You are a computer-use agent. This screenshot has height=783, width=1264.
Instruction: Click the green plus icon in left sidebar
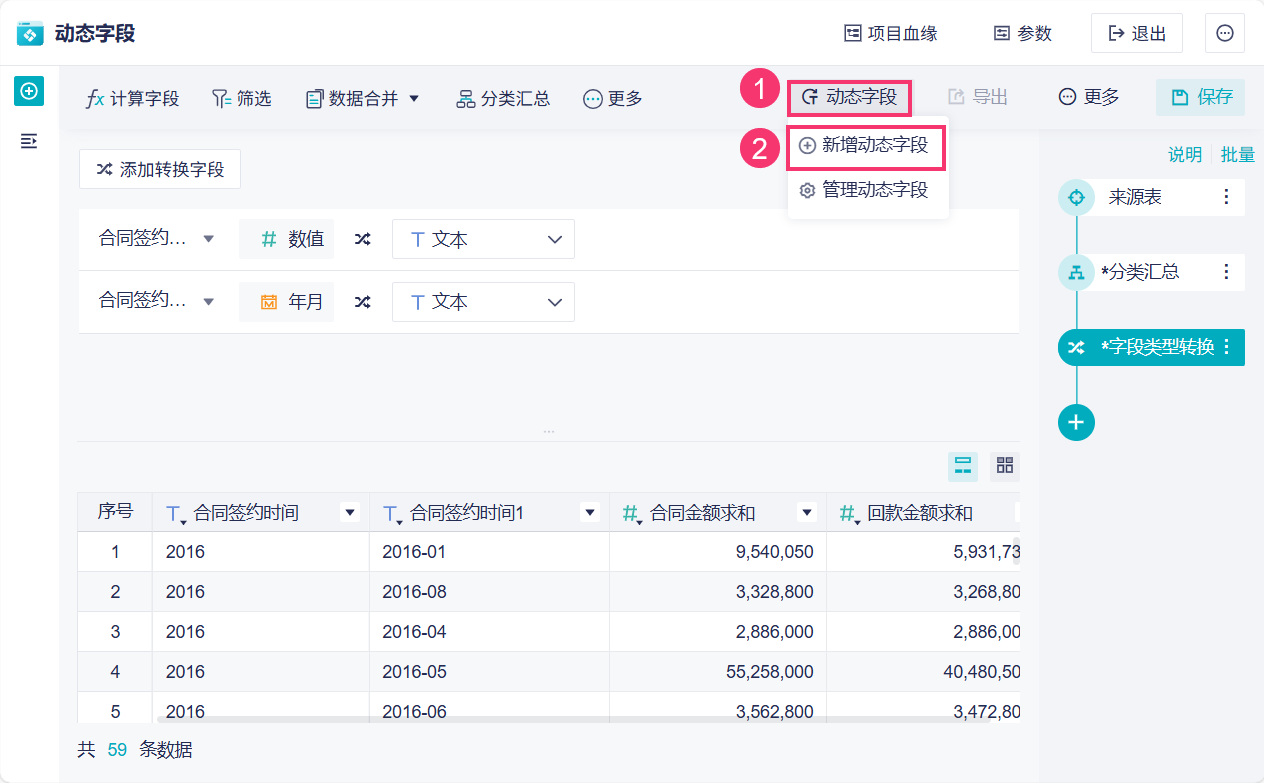point(29,91)
